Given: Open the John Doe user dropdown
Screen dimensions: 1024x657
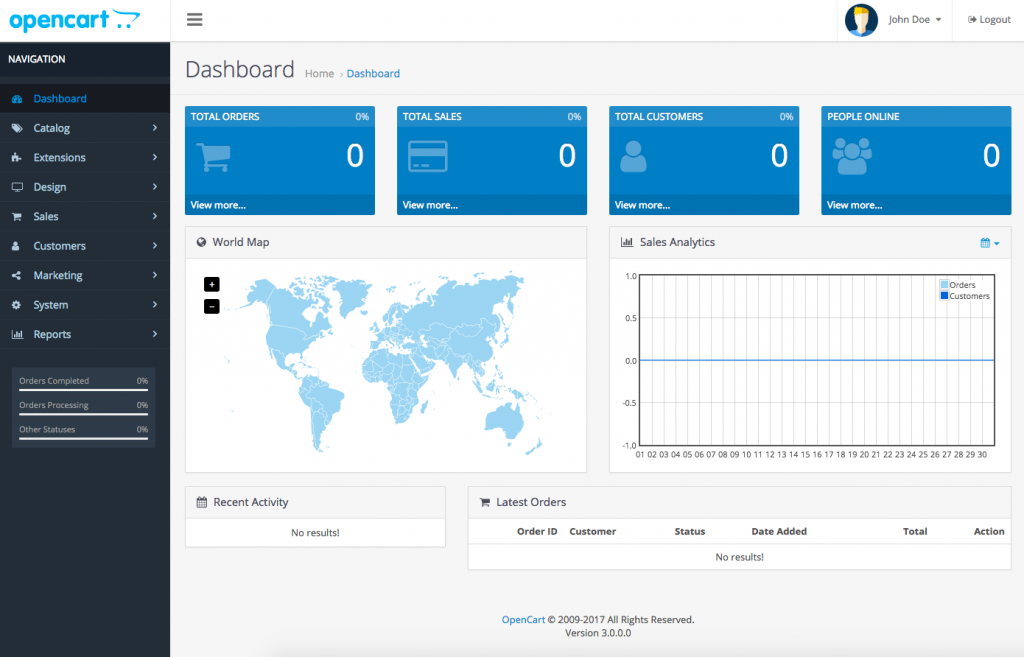Looking at the screenshot, I should (914, 20).
